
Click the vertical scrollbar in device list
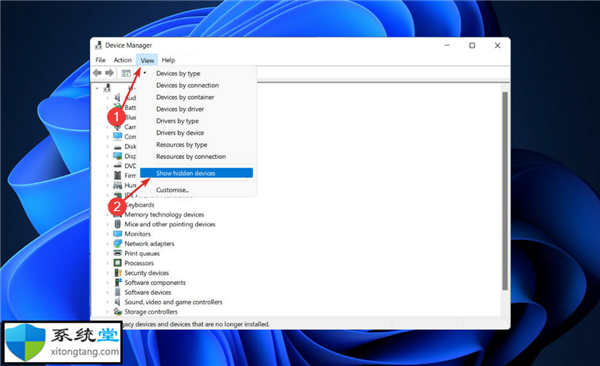[x=505, y=191]
